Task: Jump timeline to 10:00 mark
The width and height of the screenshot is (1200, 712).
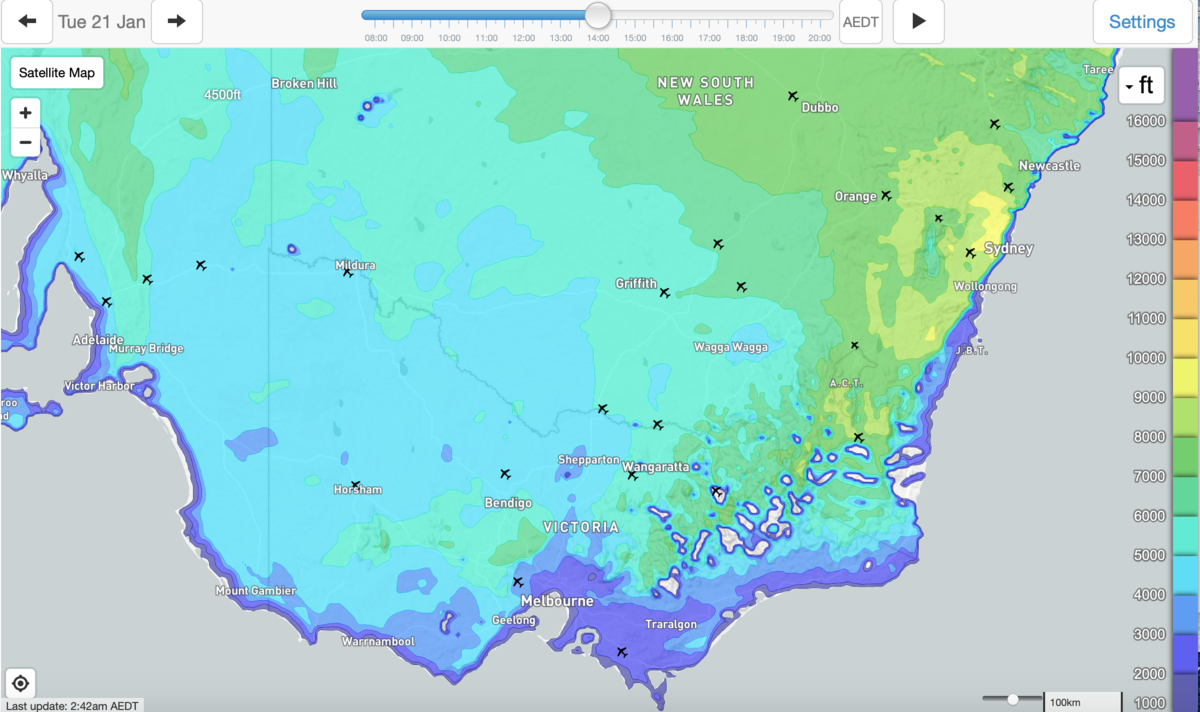Action: [x=450, y=38]
